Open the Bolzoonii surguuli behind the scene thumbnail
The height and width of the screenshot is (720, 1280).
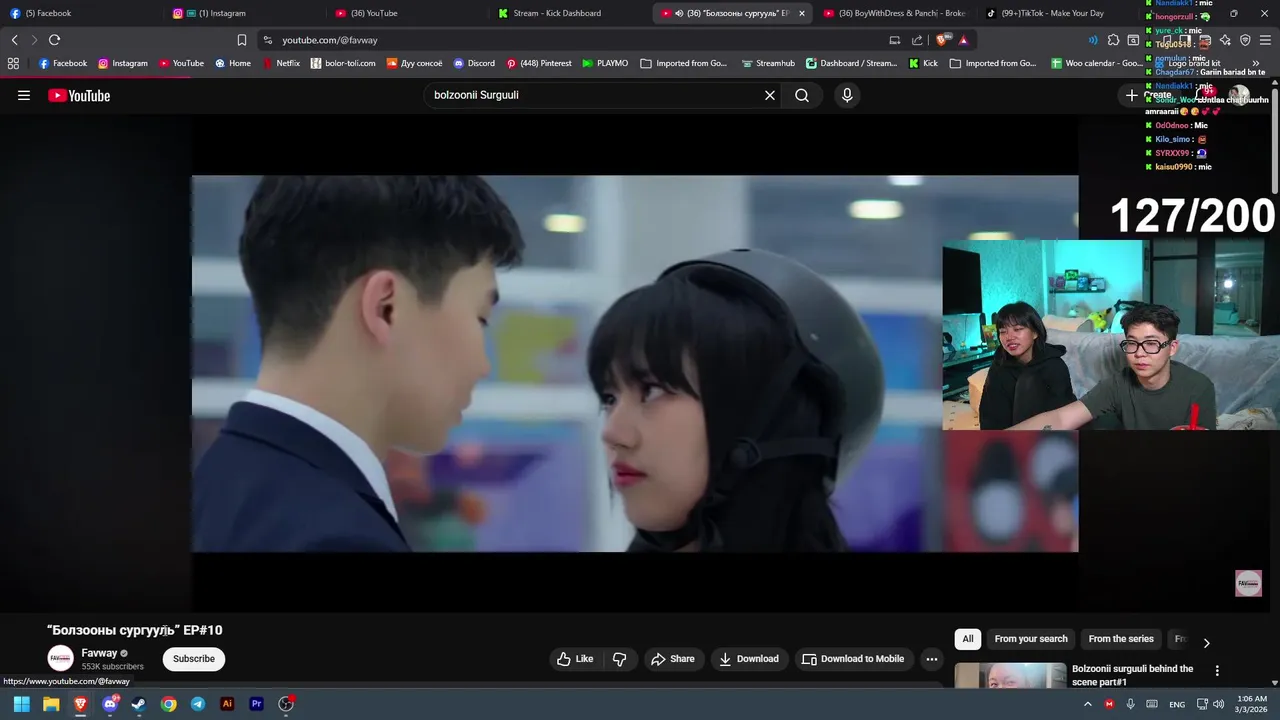[1010, 676]
